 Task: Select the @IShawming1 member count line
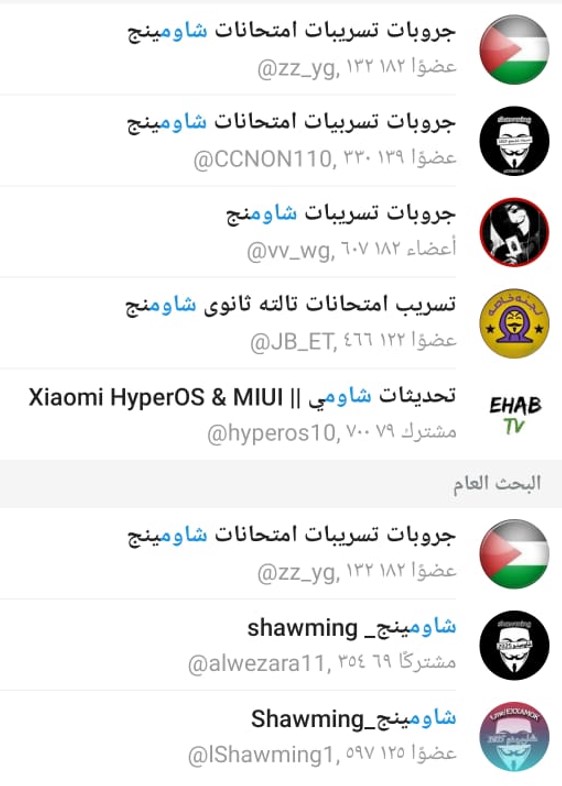pos(322,754)
